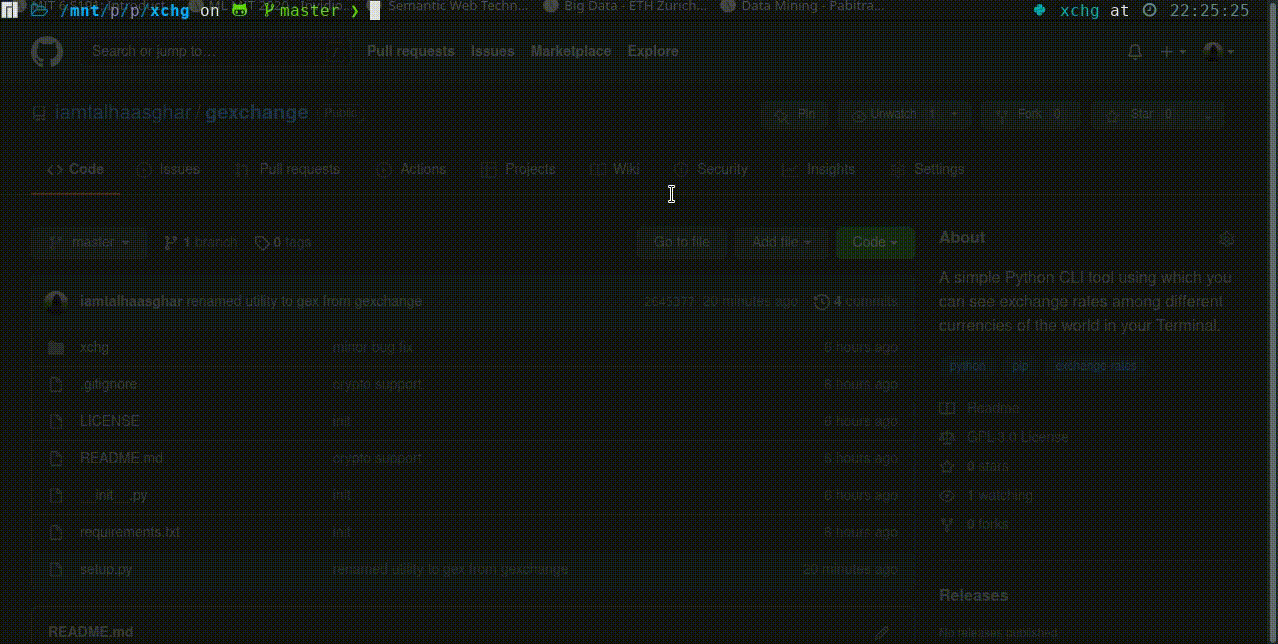Switch to the Issues repository tab

168,169
